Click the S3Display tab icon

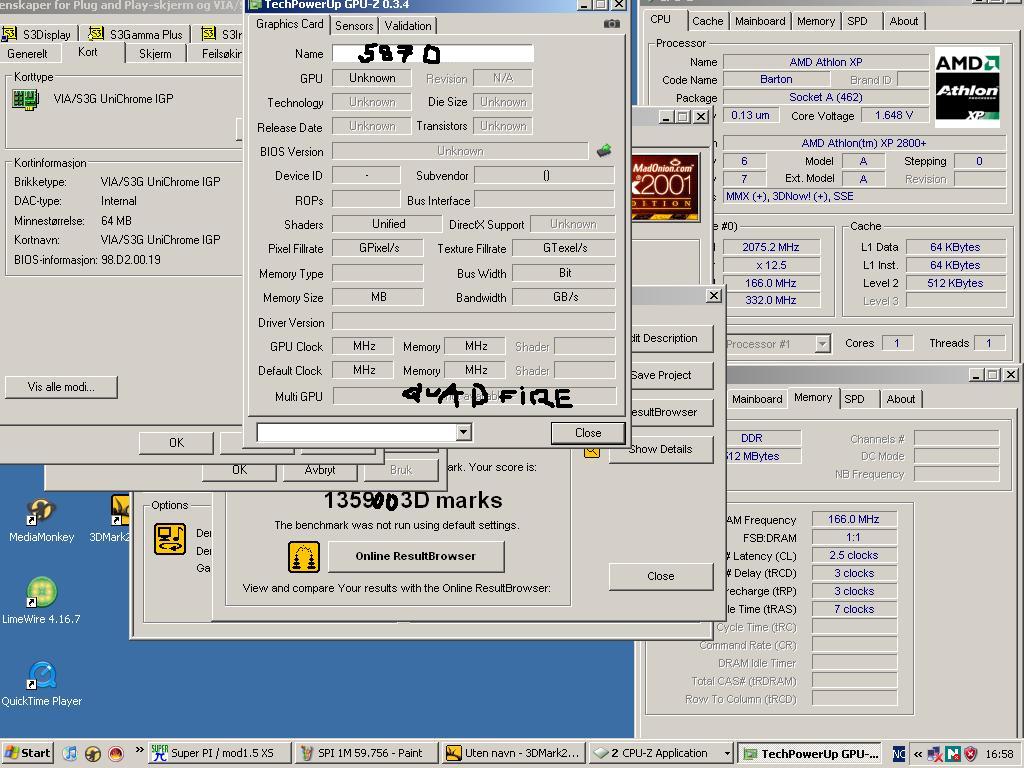(10, 33)
